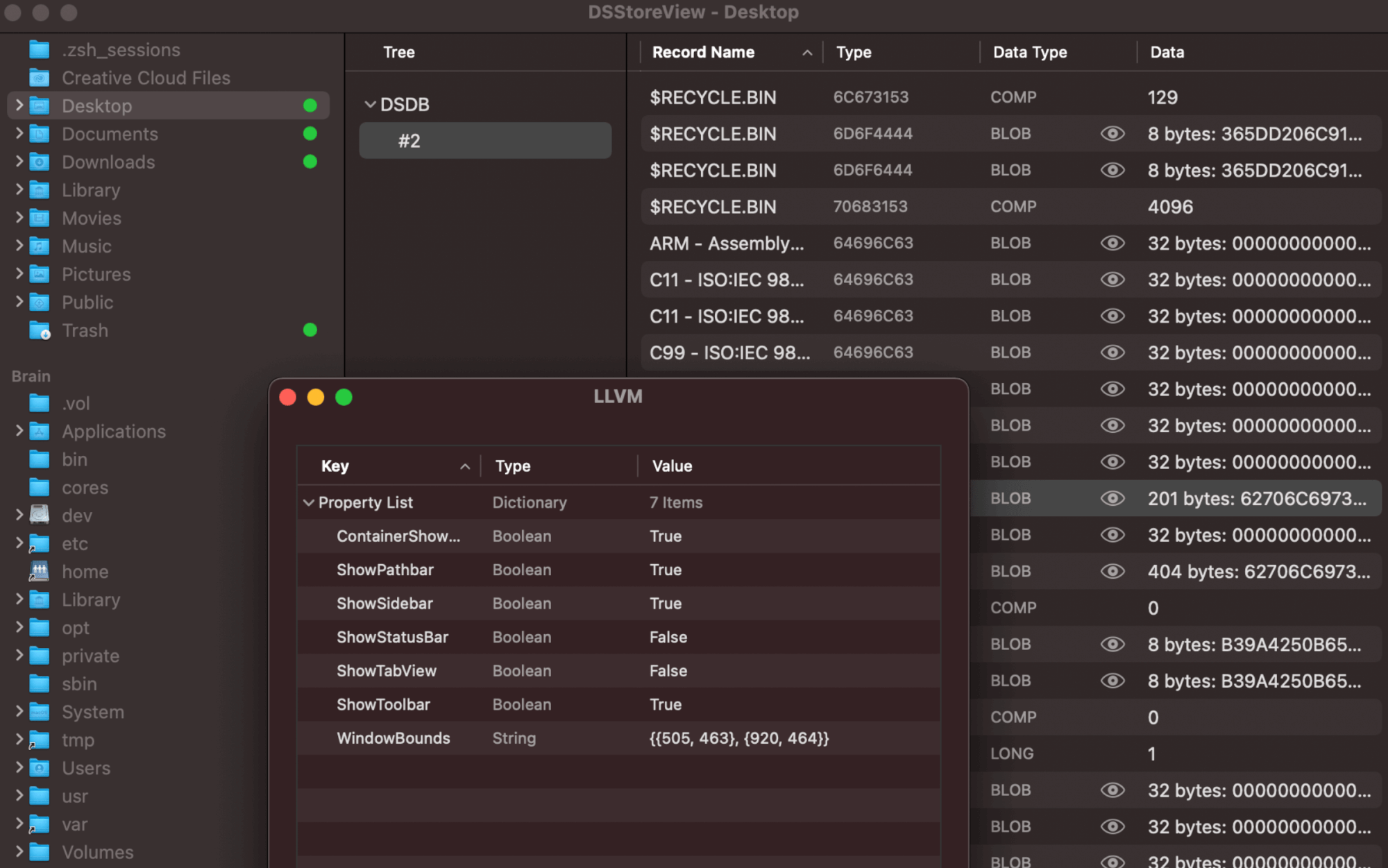Click green status dot next to Documents
The image size is (1388, 868).
310,134
